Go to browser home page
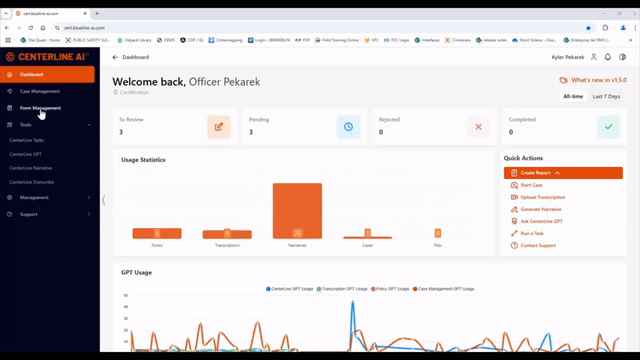 pyautogui.click(x=43, y=28)
